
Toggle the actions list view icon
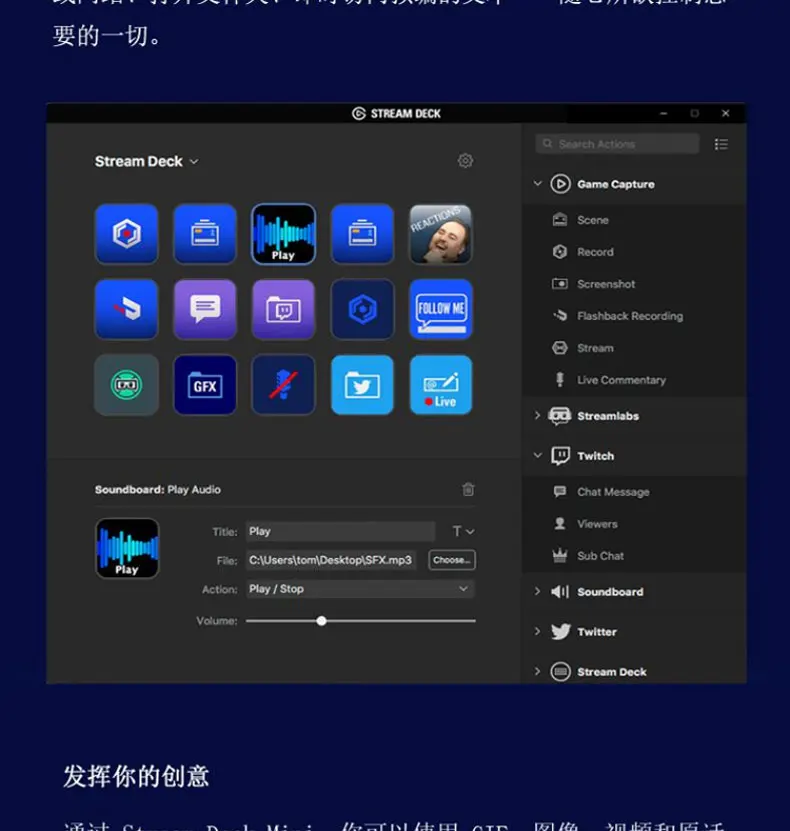pos(721,144)
